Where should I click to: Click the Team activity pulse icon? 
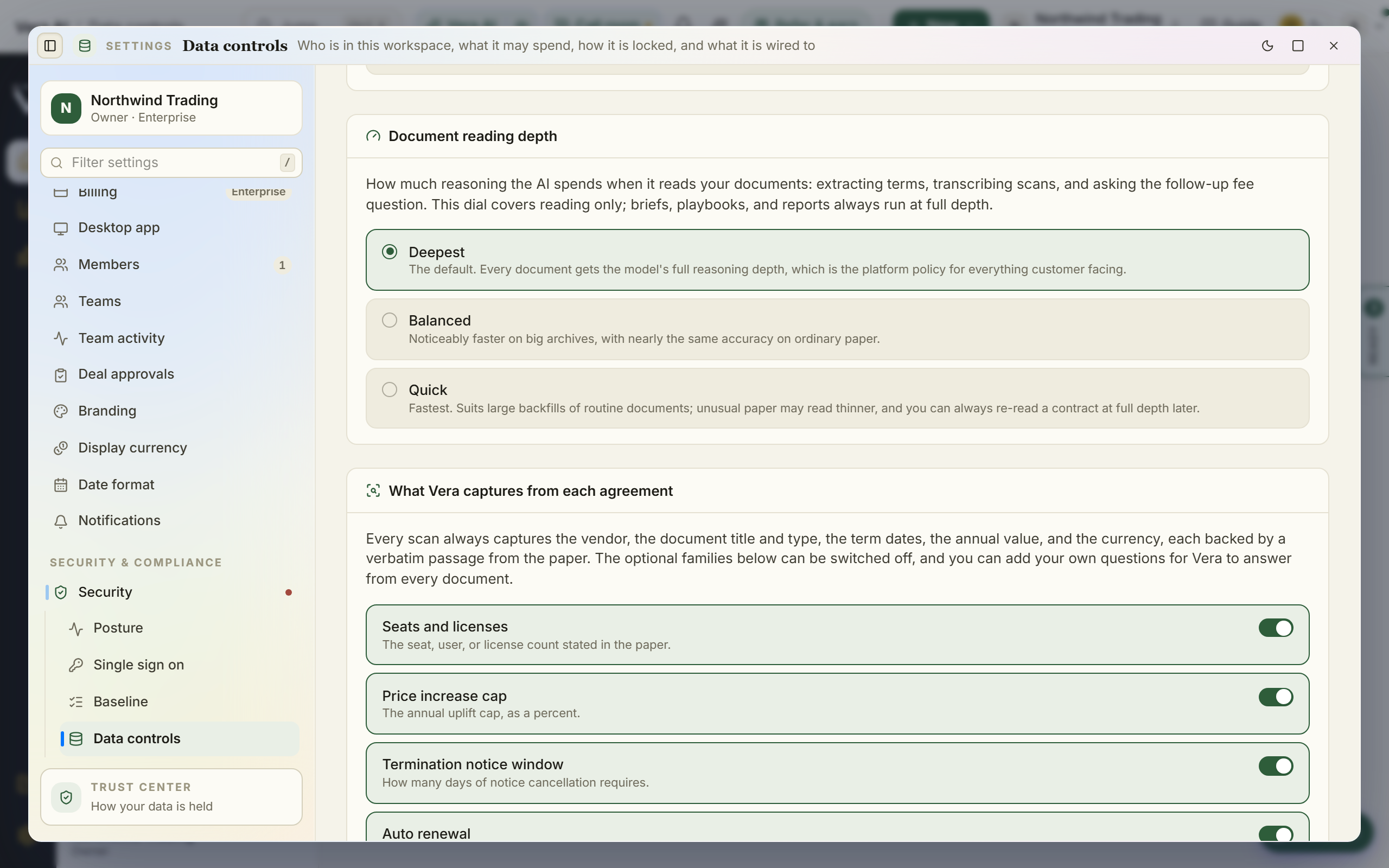[x=61, y=338]
